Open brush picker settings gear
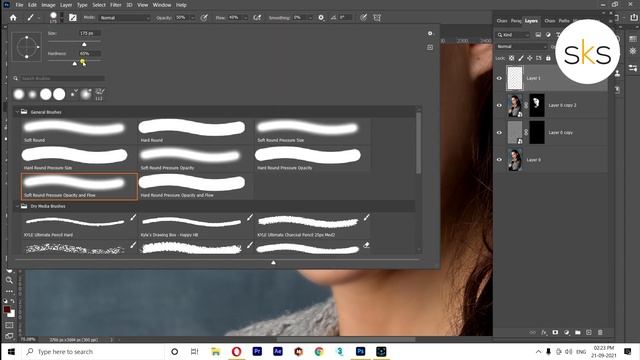Screen dimensions: 640x360 430,33
